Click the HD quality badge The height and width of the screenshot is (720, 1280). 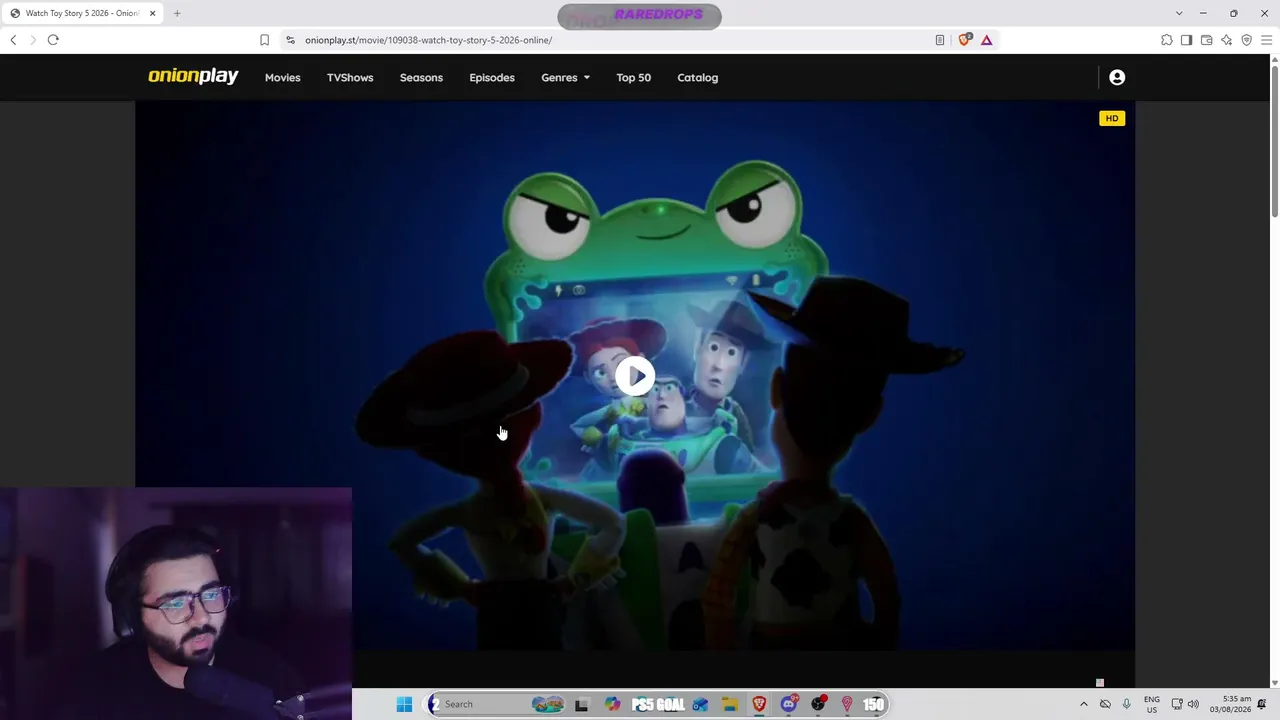coord(1112,118)
